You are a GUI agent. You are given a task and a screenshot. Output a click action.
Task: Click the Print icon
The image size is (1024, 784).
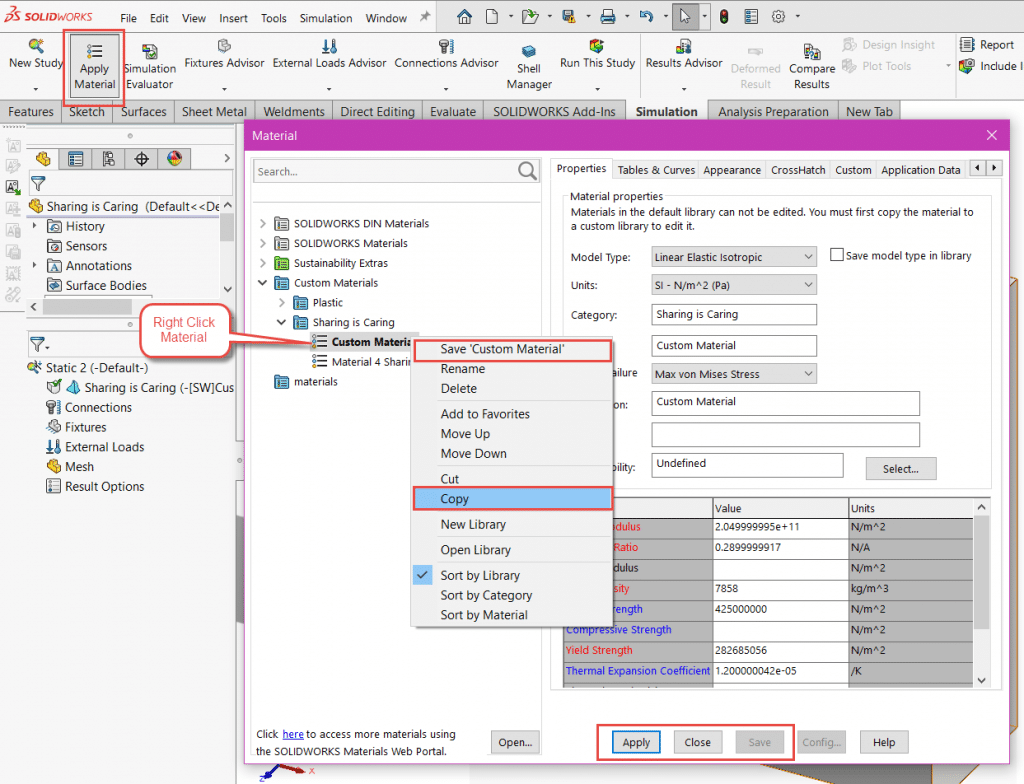(607, 17)
